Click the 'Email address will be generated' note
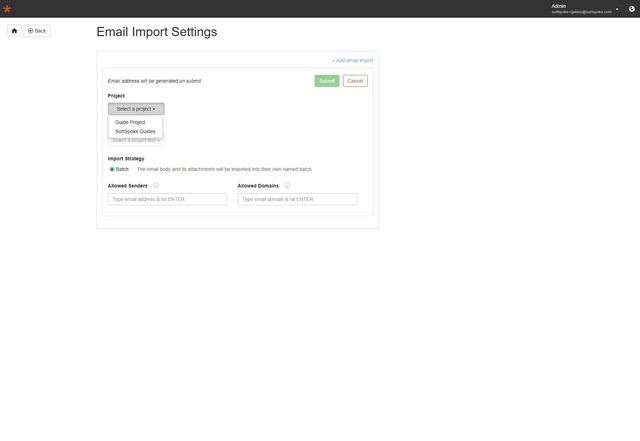Screen dimensions: 640x441 (154, 81)
